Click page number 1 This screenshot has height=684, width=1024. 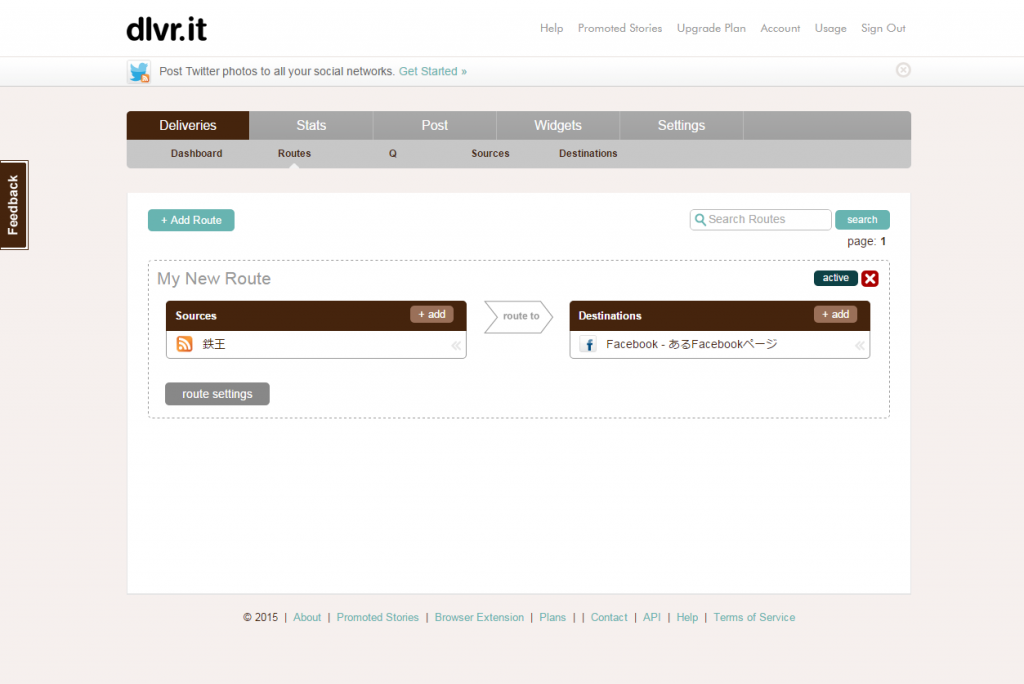coord(883,242)
